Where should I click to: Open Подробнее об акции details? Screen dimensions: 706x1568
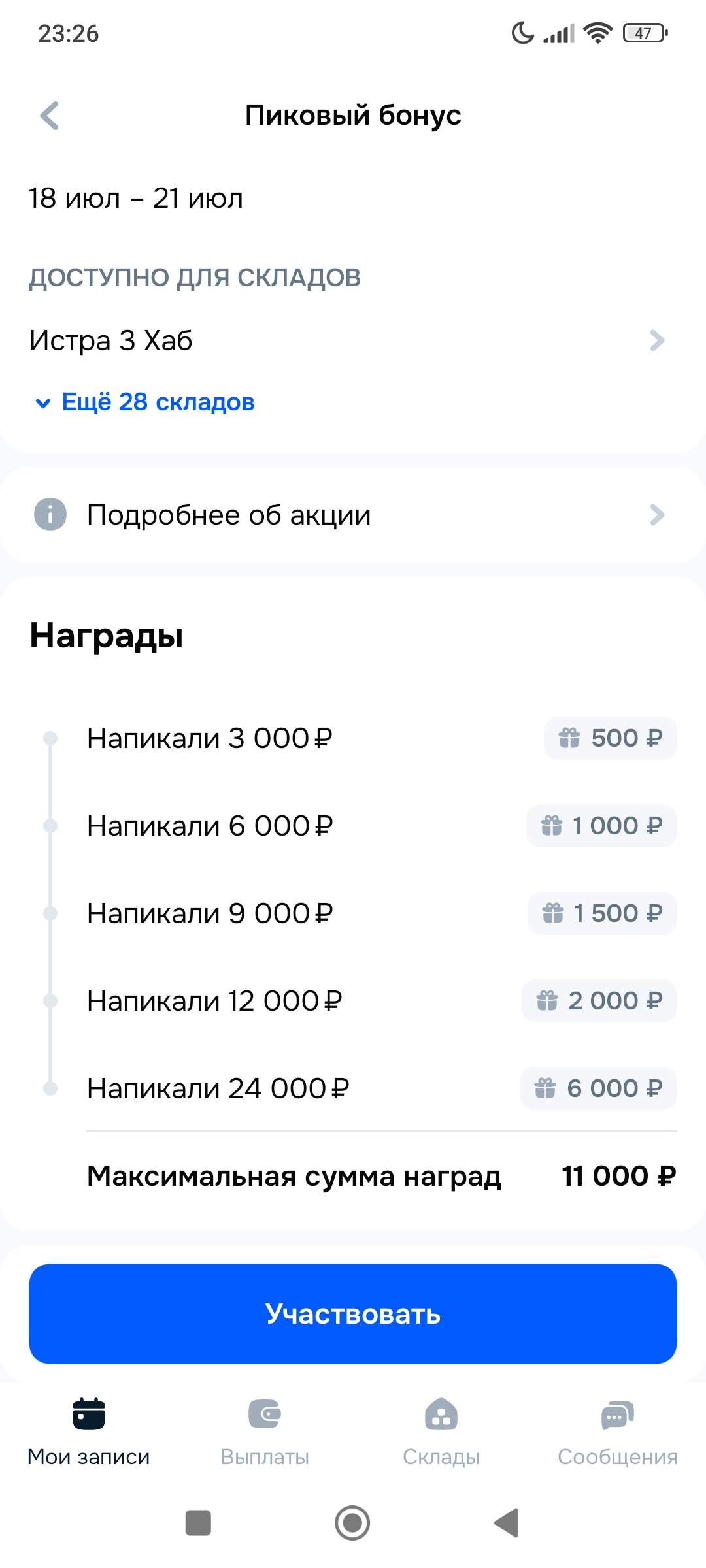pos(229,515)
